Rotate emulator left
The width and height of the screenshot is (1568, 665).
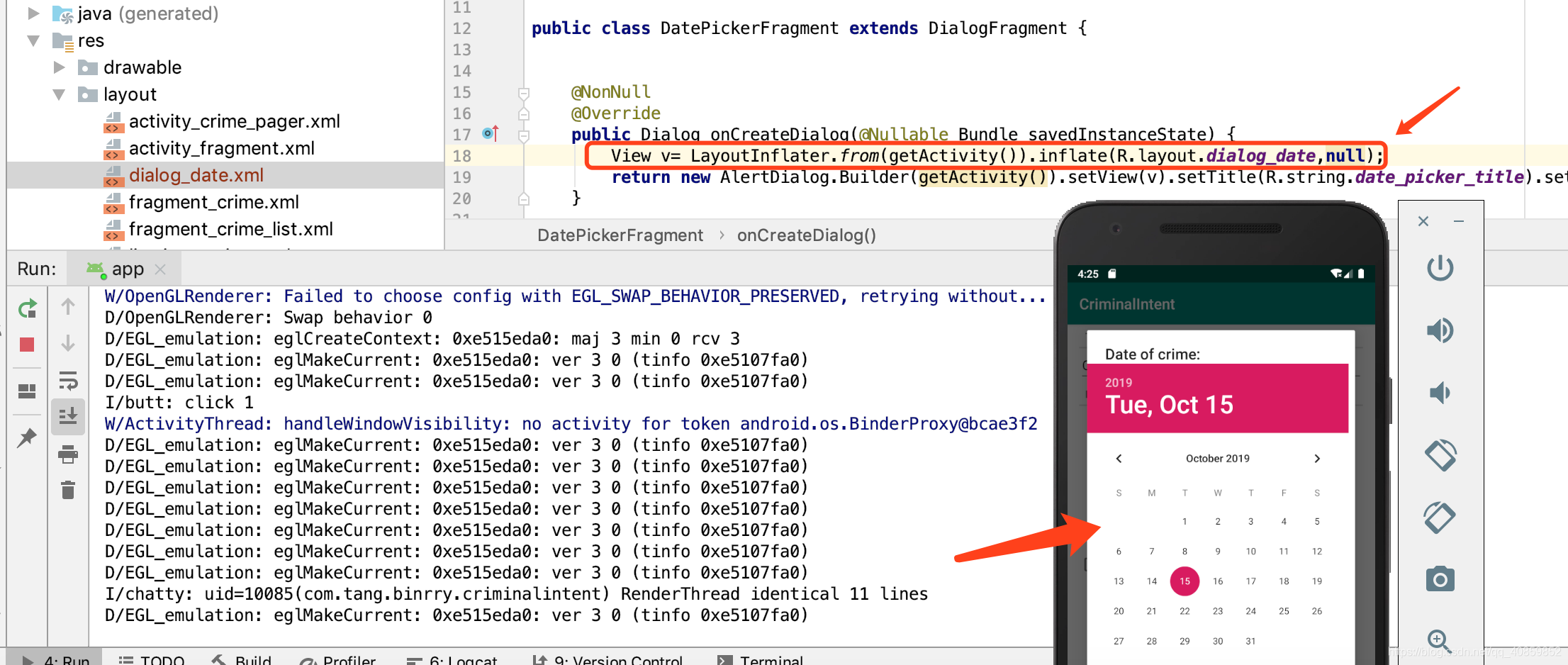click(1440, 455)
